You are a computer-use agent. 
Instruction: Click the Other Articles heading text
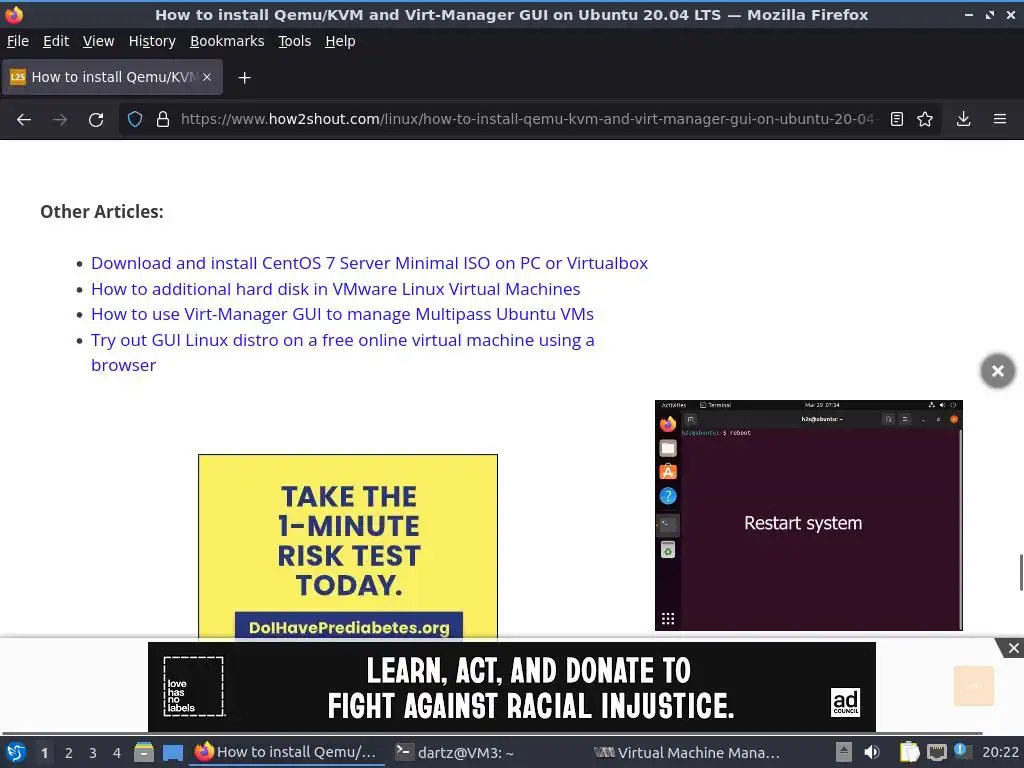click(102, 212)
